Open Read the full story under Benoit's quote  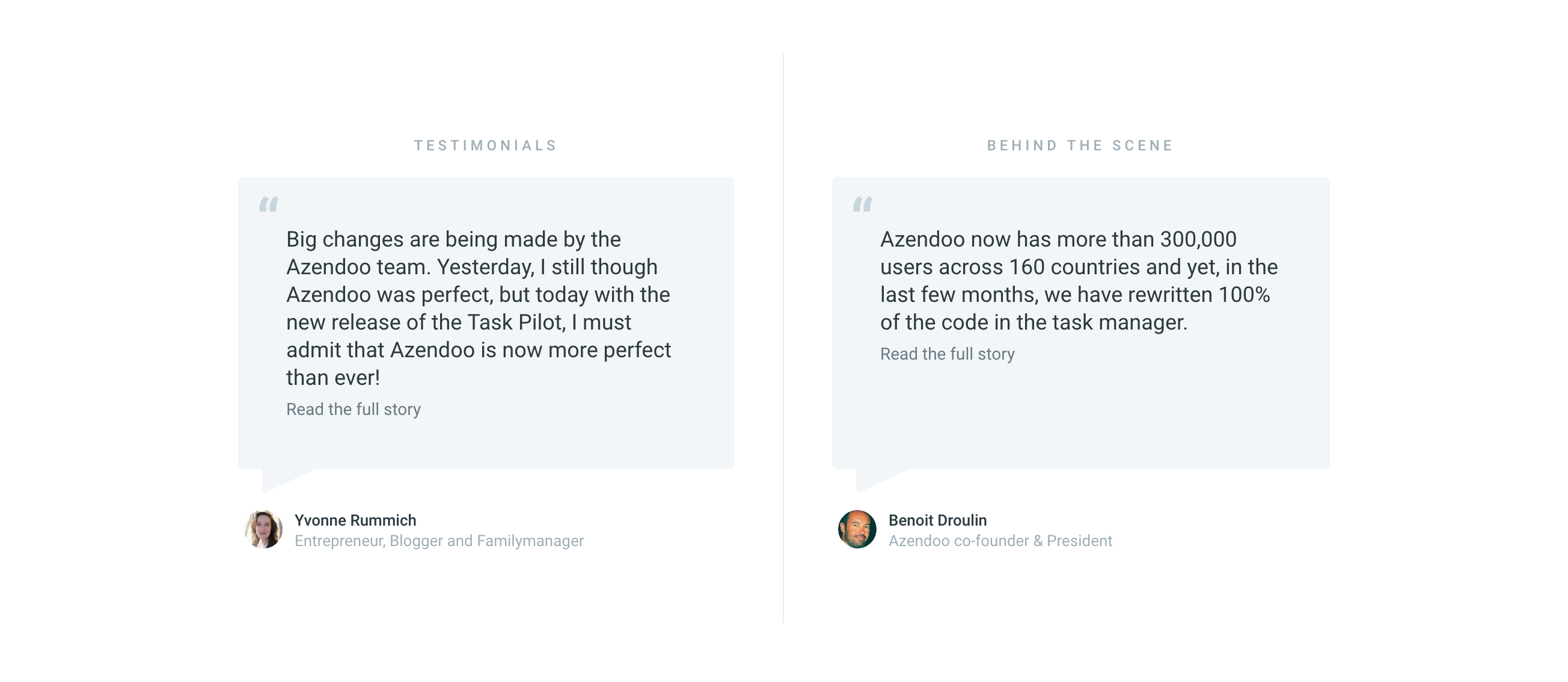click(947, 354)
